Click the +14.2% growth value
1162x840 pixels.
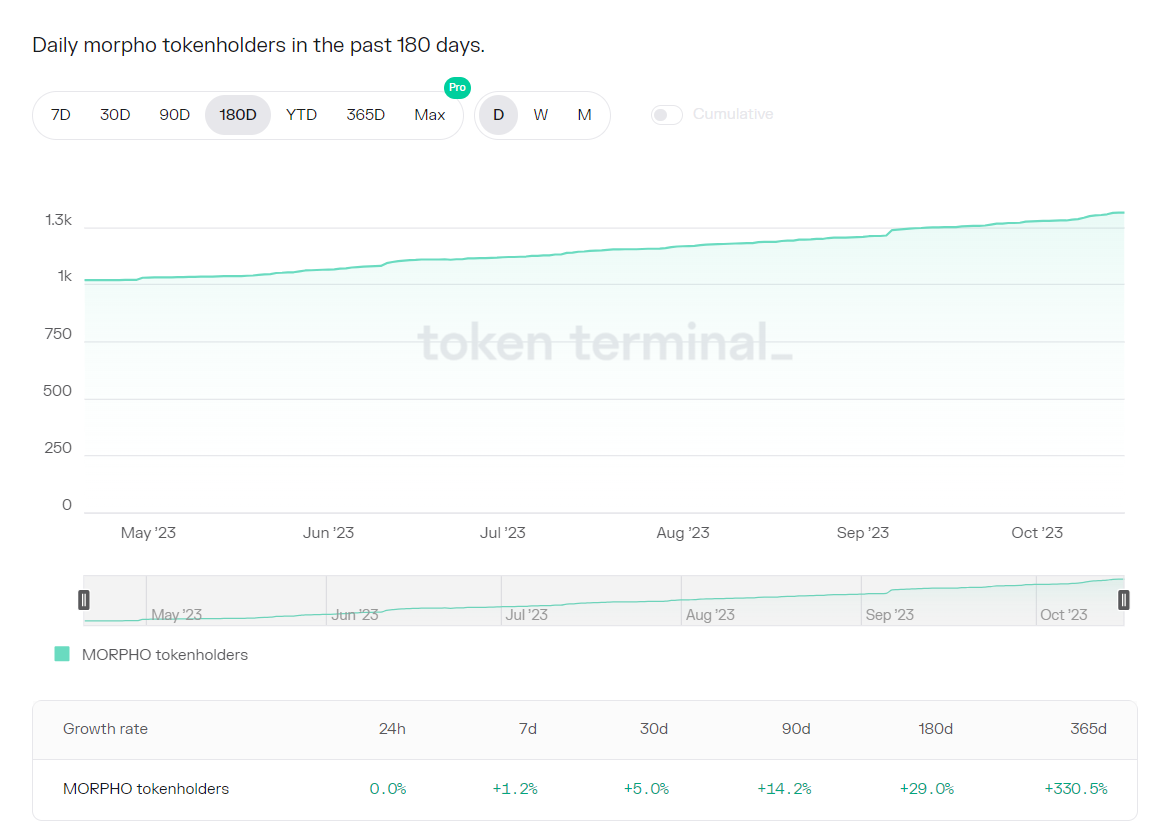coord(784,789)
